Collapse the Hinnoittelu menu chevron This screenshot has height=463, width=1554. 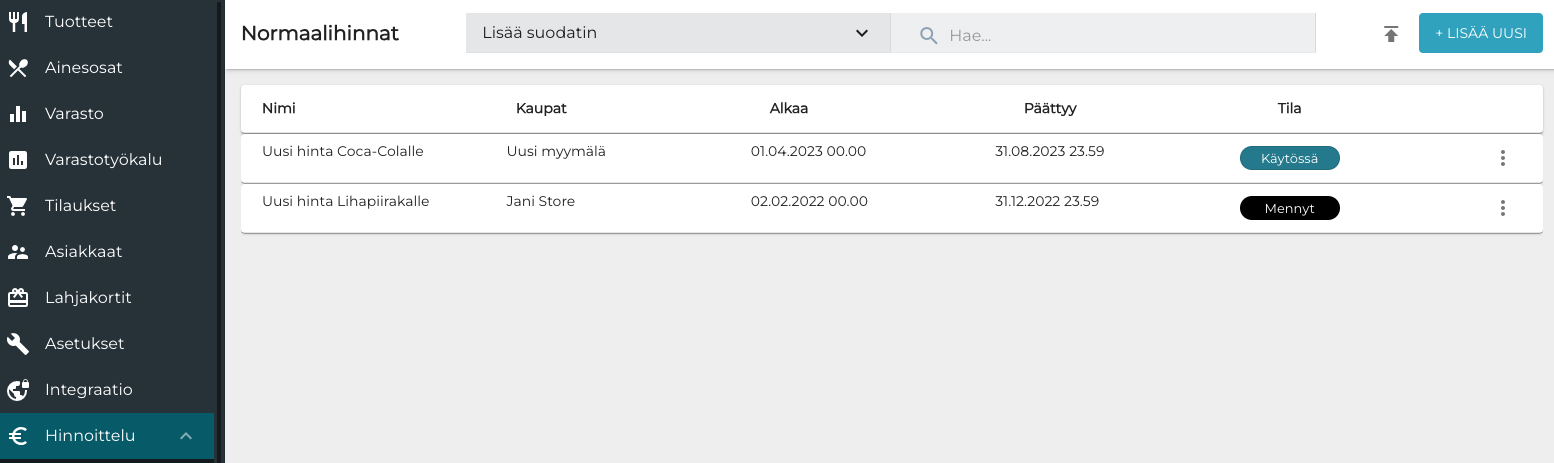(186, 436)
